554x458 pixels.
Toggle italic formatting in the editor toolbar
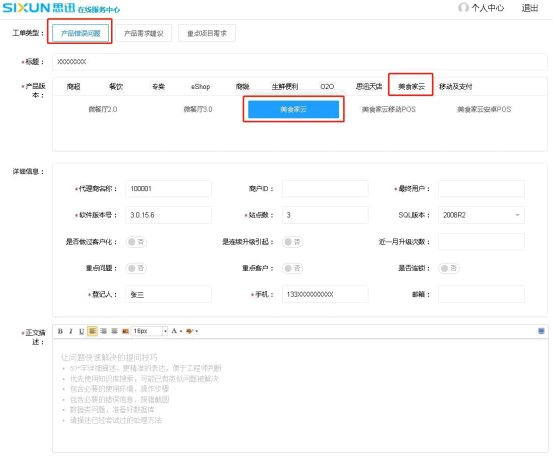point(71,331)
